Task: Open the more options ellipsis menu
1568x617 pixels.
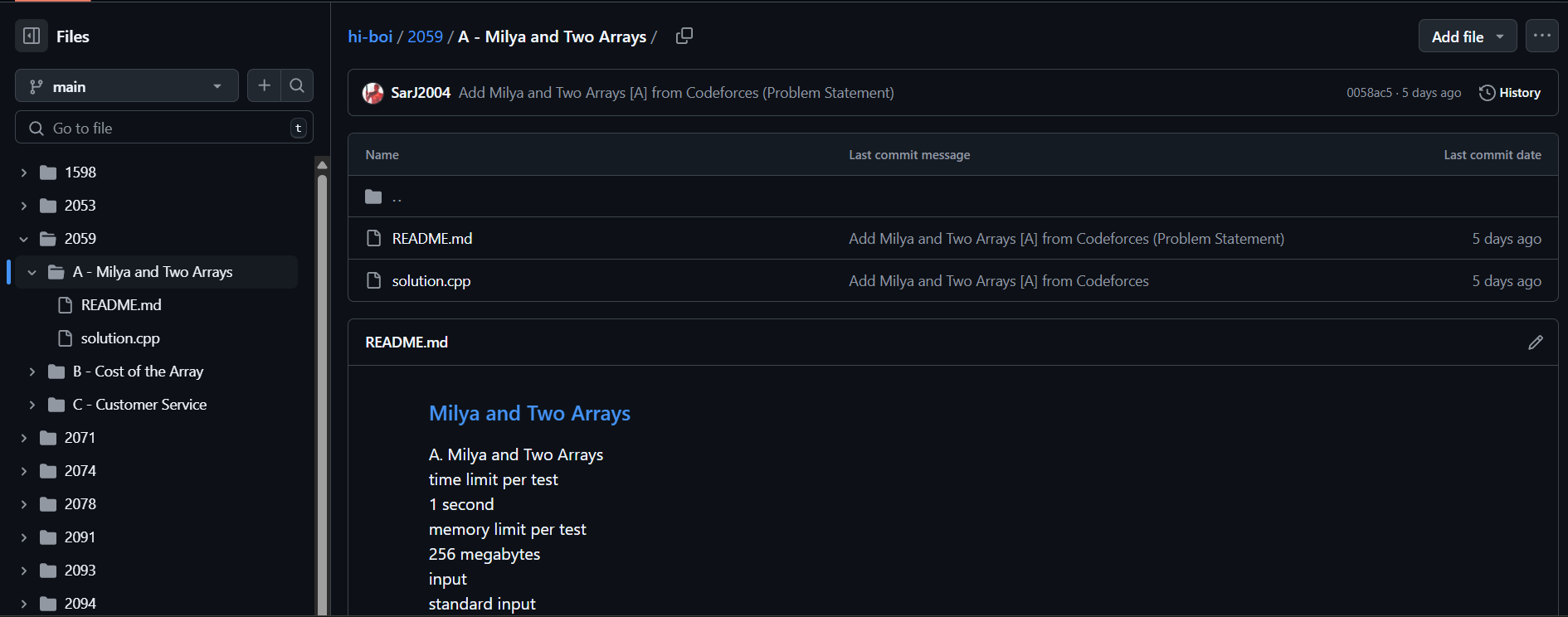Action: (1541, 36)
